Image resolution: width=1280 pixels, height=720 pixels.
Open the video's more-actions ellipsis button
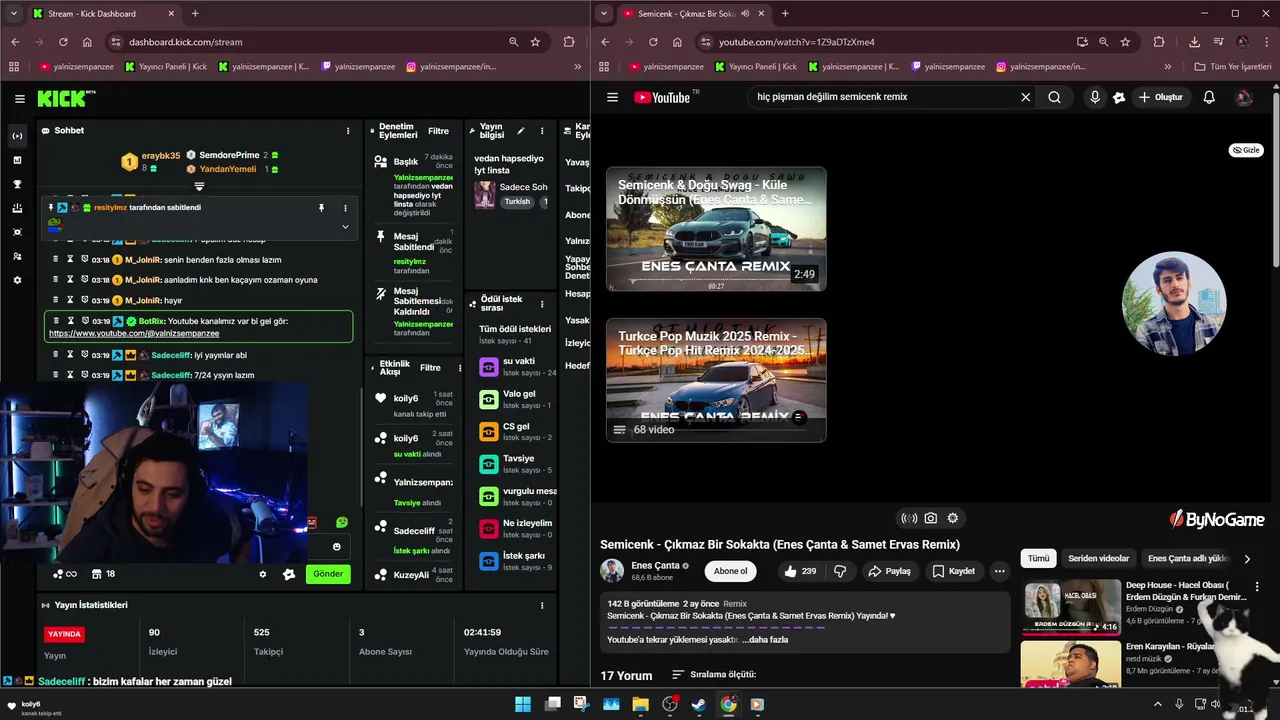(999, 571)
